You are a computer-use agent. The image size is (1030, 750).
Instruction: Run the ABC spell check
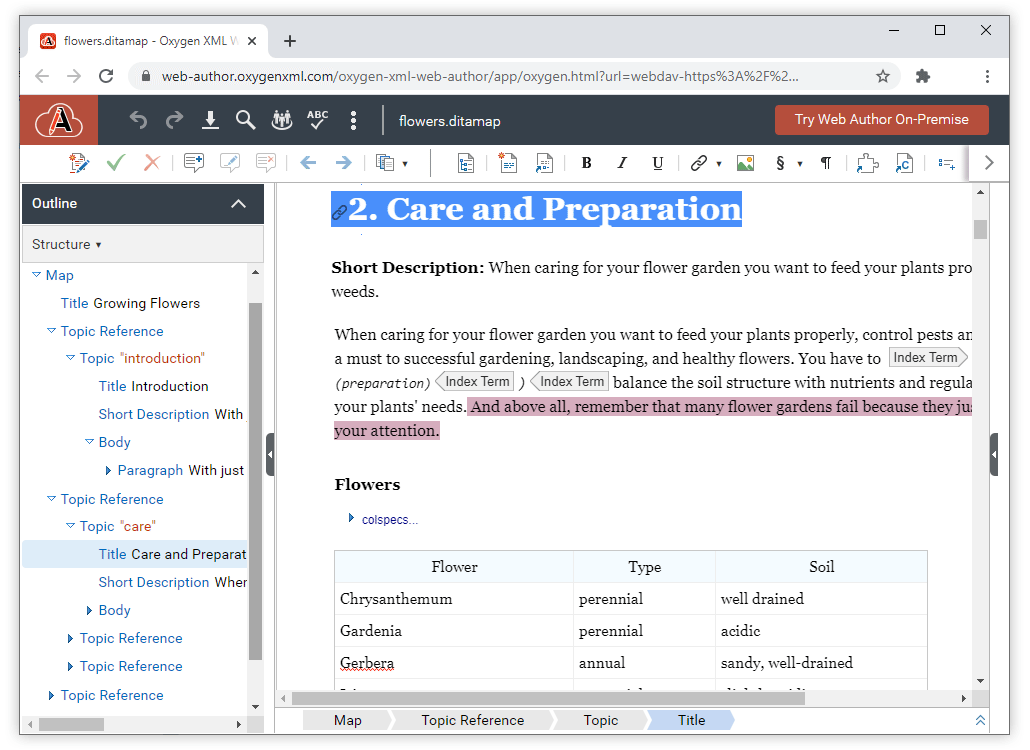(317, 120)
